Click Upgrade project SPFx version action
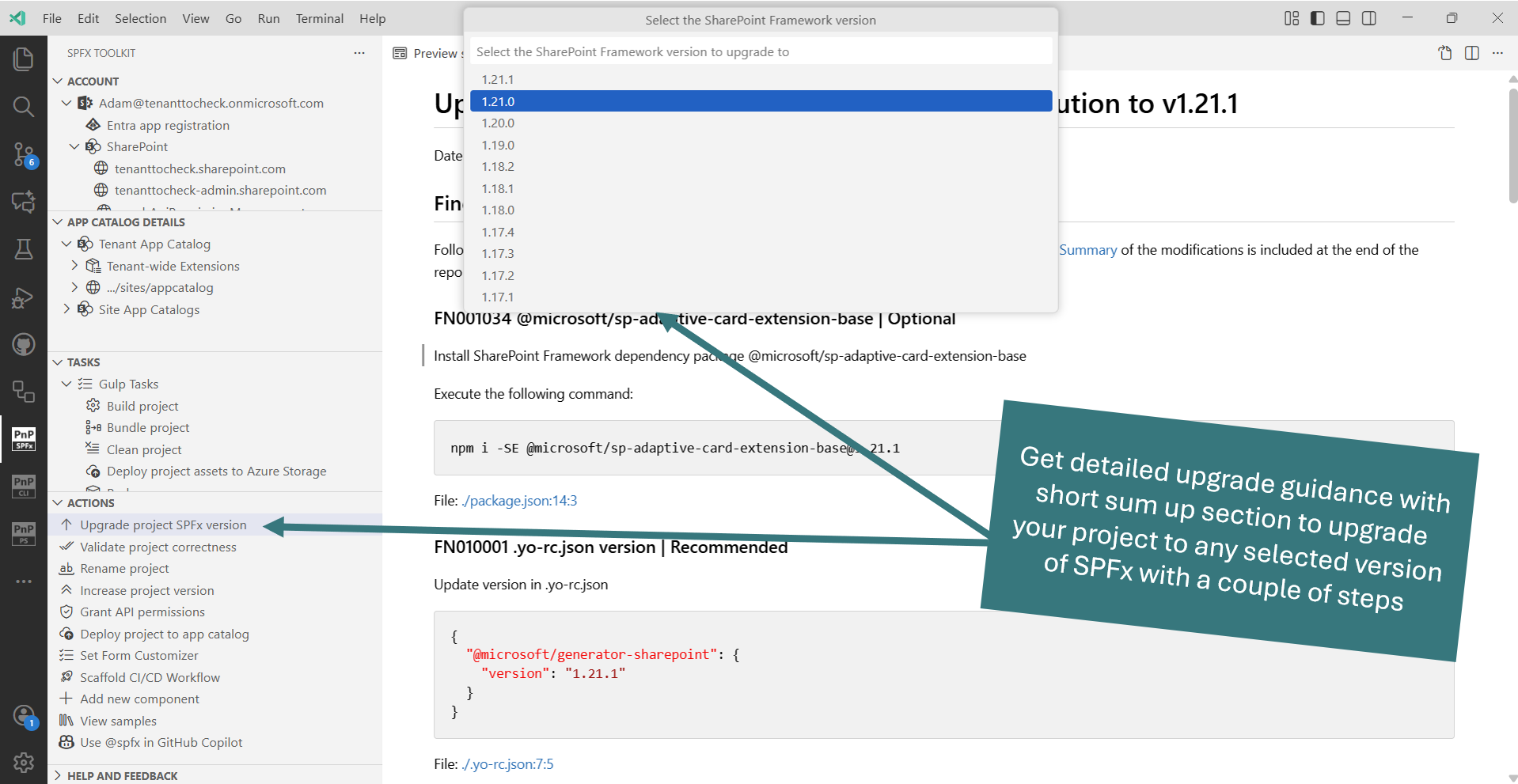Viewport: 1518px width, 784px height. click(163, 525)
